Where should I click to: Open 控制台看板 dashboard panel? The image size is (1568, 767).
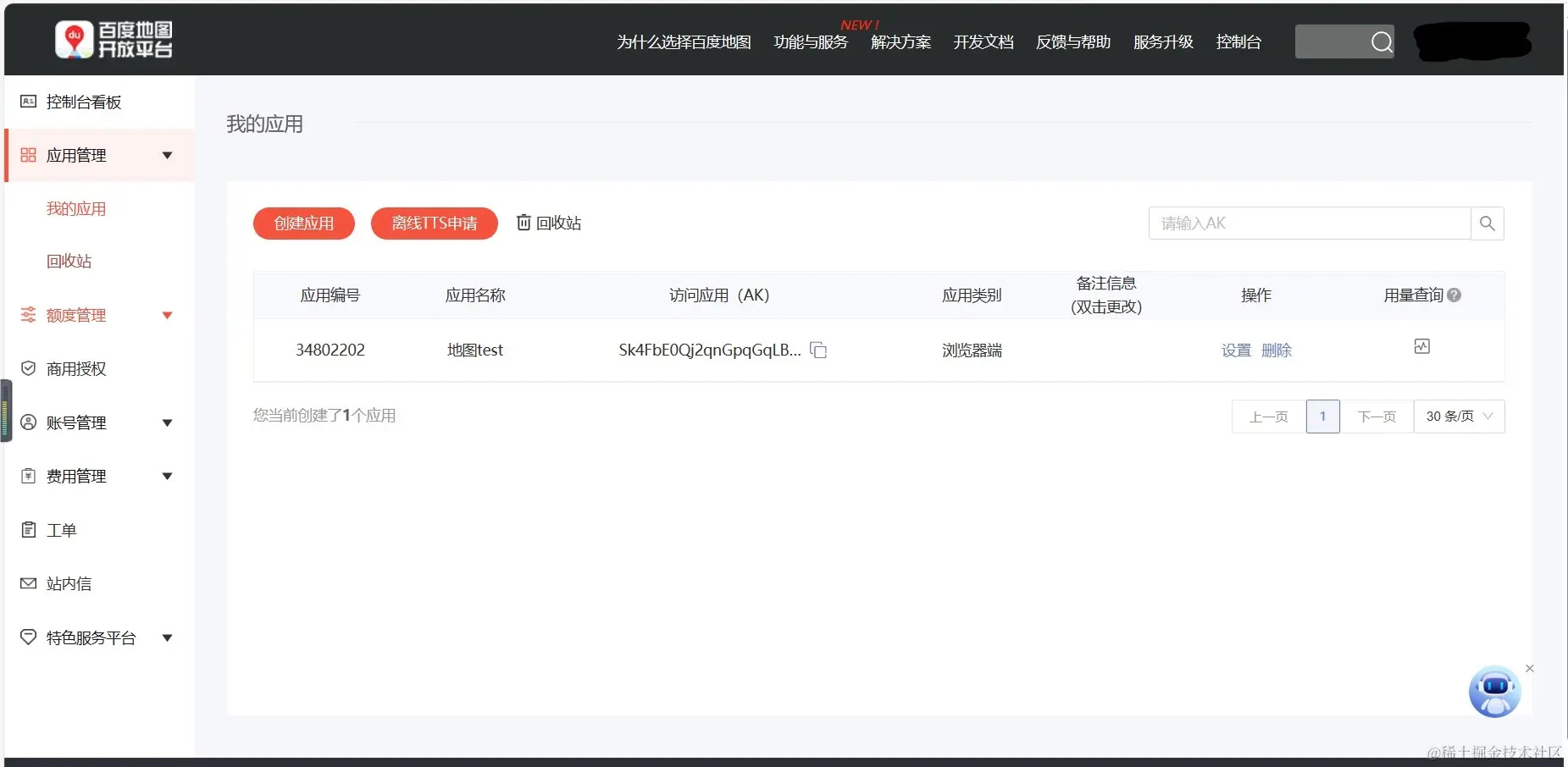tap(83, 102)
